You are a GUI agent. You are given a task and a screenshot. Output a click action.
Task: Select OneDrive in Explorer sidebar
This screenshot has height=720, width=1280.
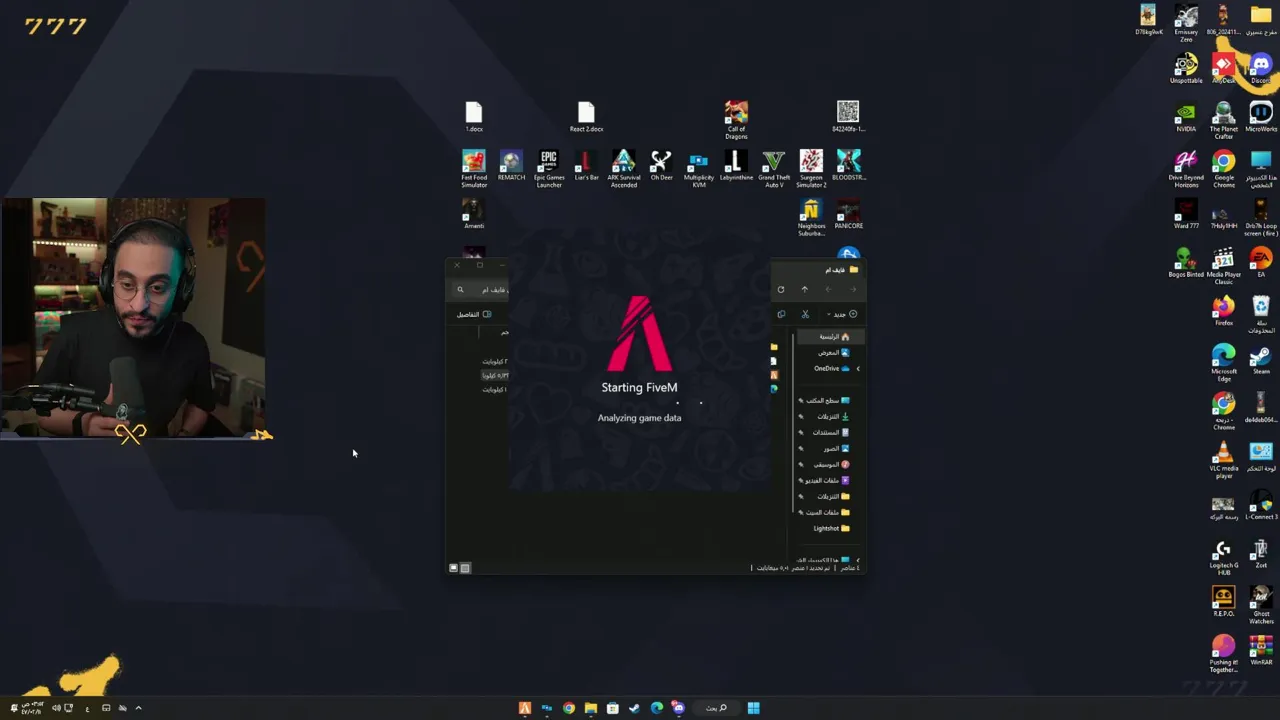coord(832,369)
